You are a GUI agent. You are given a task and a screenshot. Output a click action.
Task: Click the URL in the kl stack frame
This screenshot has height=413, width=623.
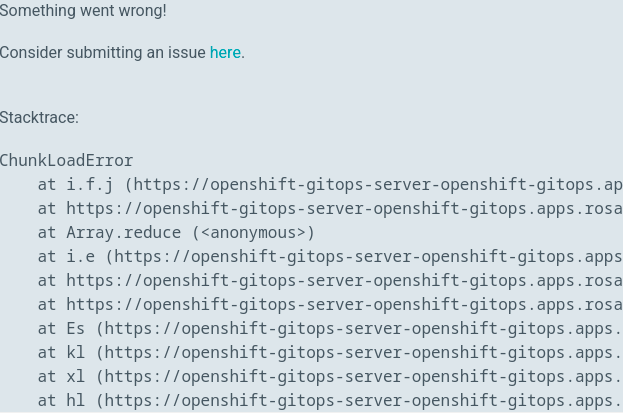pyautogui.click(x=363, y=352)
